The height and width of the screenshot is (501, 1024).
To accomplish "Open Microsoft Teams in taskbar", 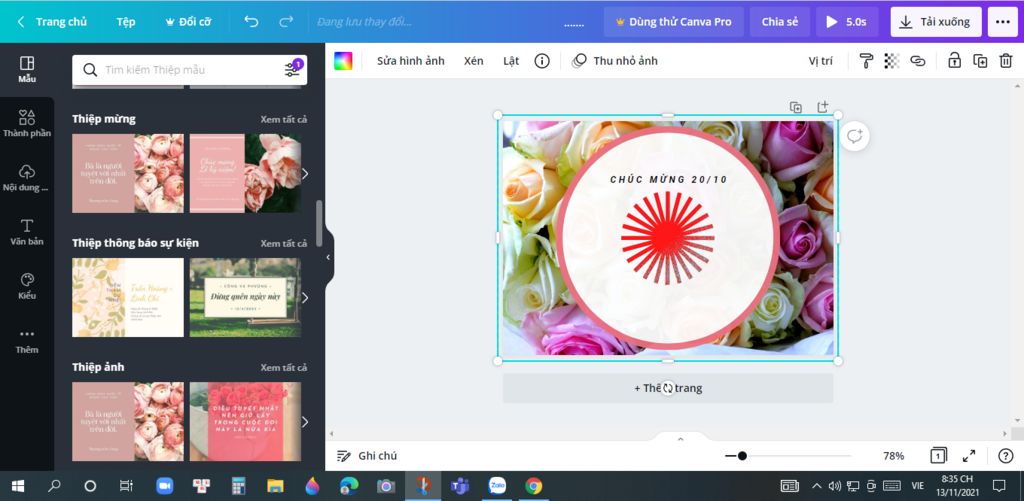I will [460, 486].
